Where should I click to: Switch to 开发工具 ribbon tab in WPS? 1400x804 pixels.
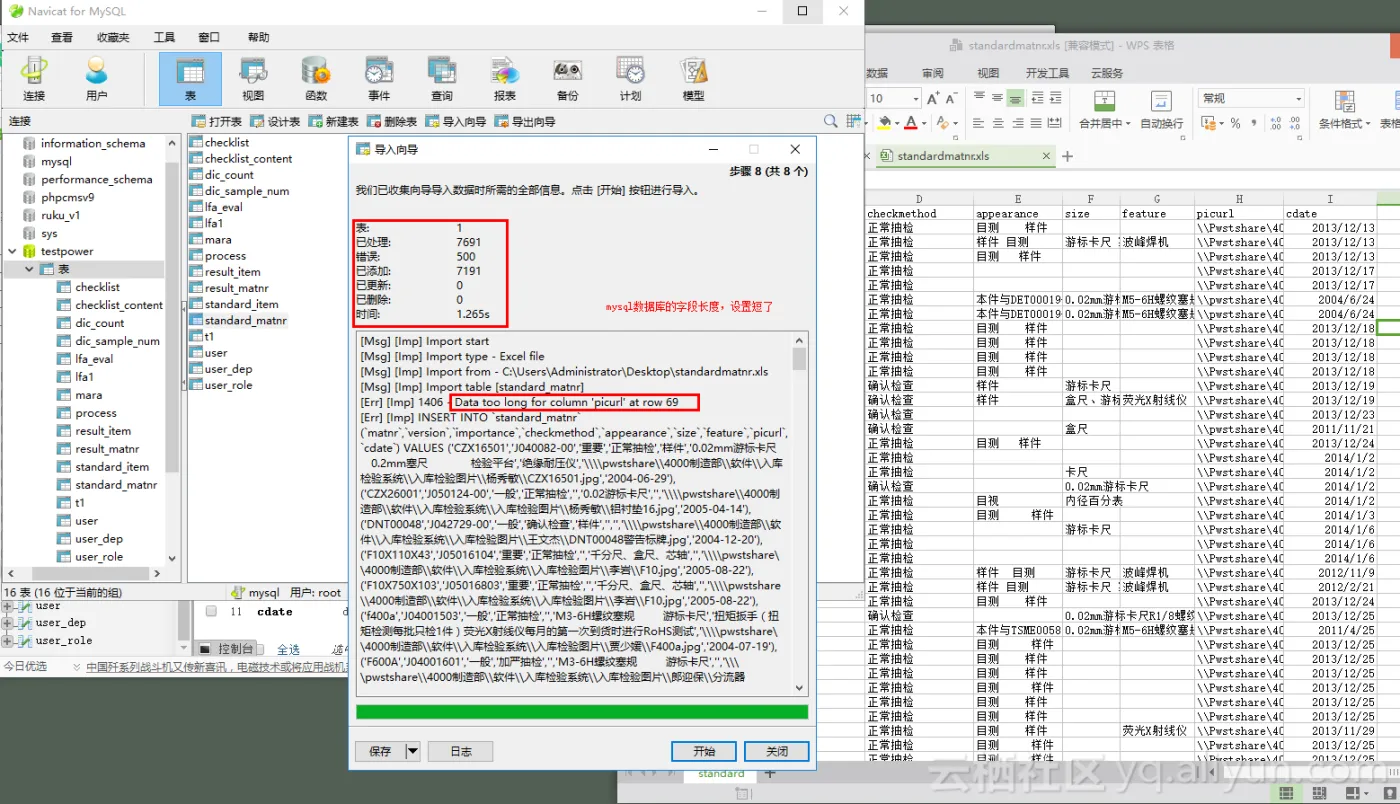[x=1047, y=73]
